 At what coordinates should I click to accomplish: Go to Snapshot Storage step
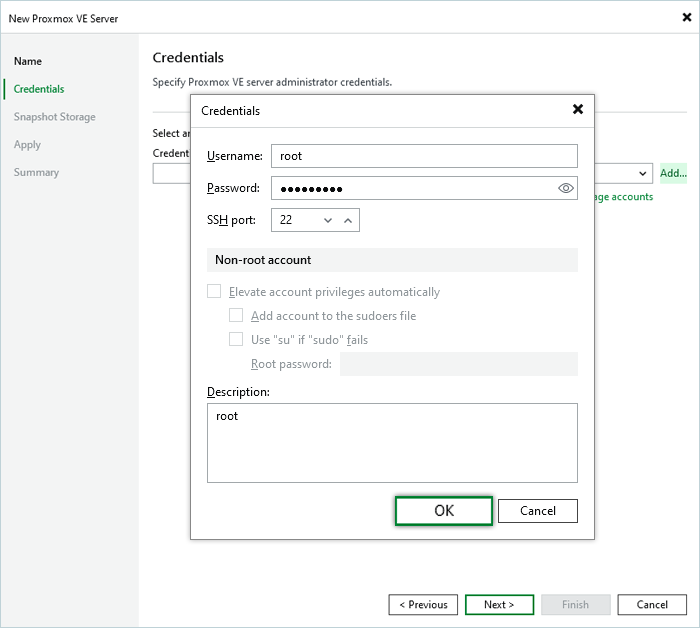pos(55,117)
